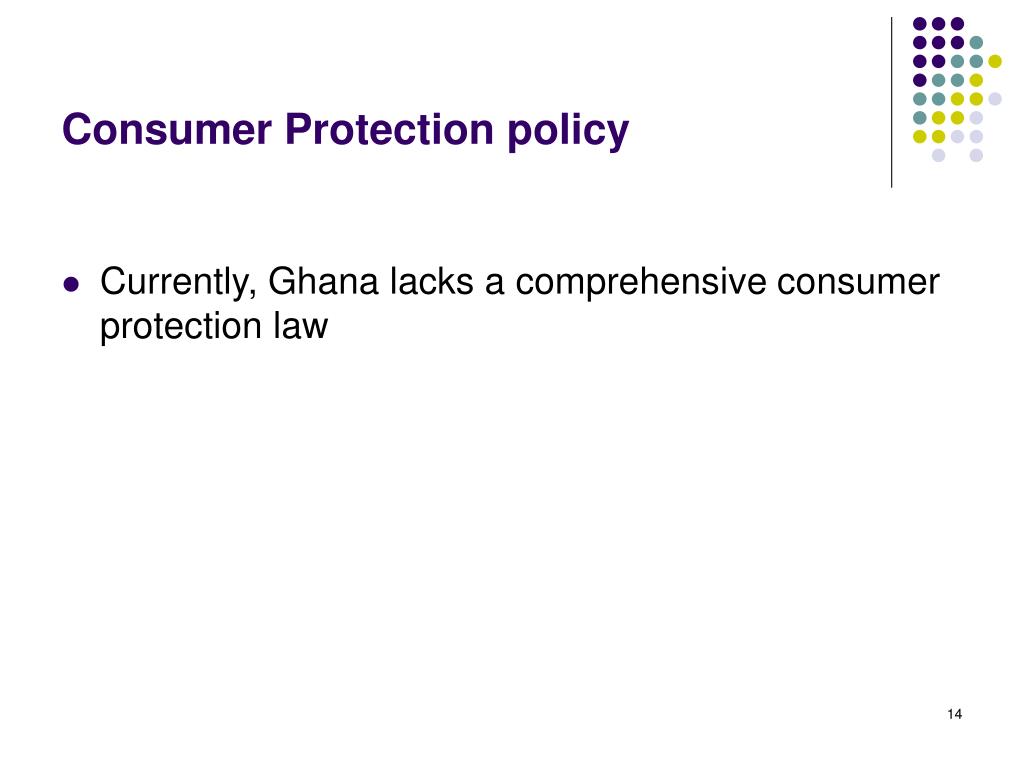
Task: Click the word "consumer" ending the first bullet line
Action: click(858, 283)
